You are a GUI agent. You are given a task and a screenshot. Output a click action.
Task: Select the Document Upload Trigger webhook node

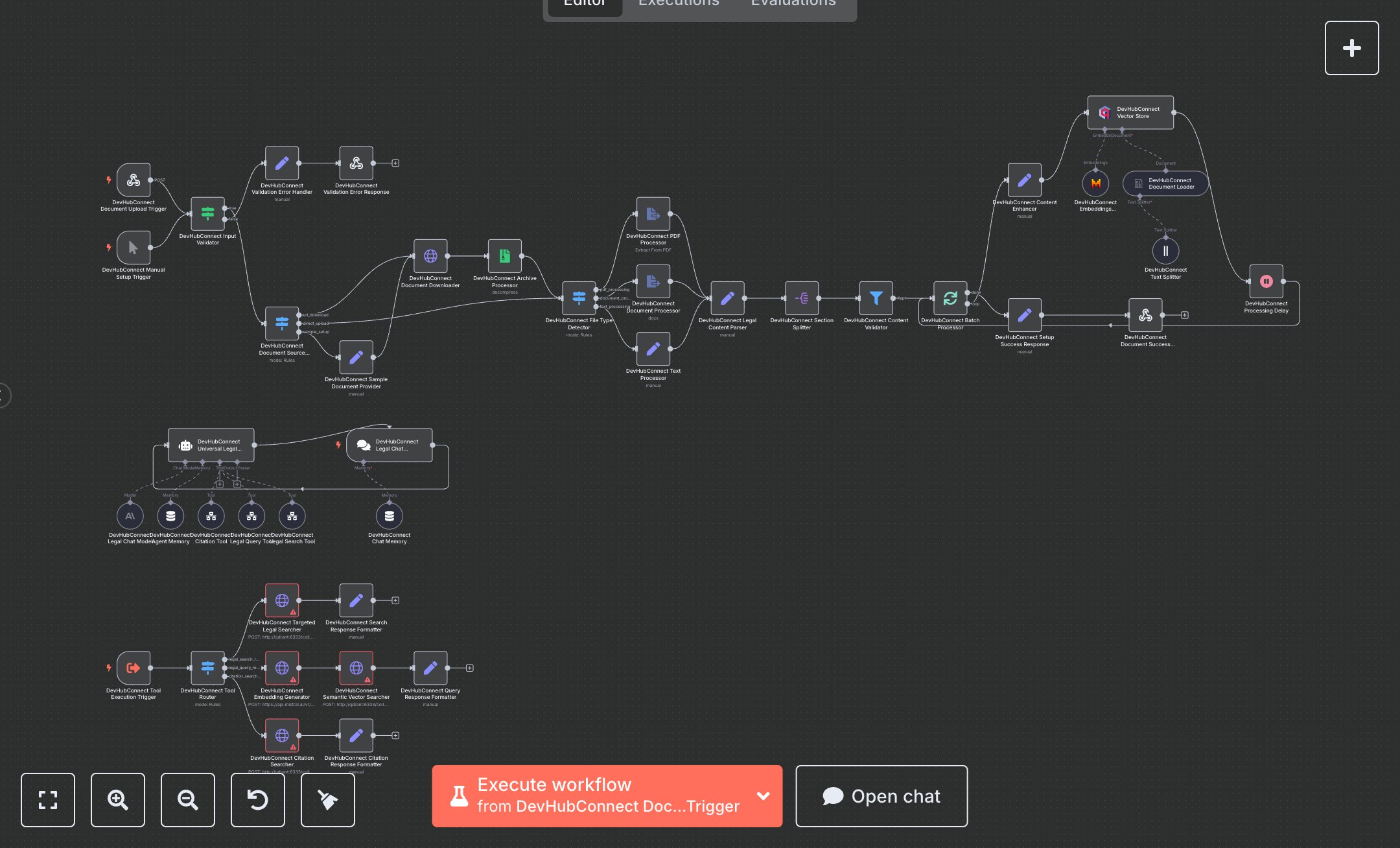[x=134, y=180]
